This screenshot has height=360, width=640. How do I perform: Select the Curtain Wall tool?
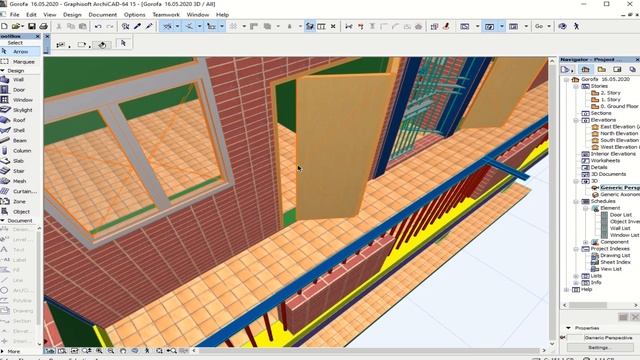point(20,191)
